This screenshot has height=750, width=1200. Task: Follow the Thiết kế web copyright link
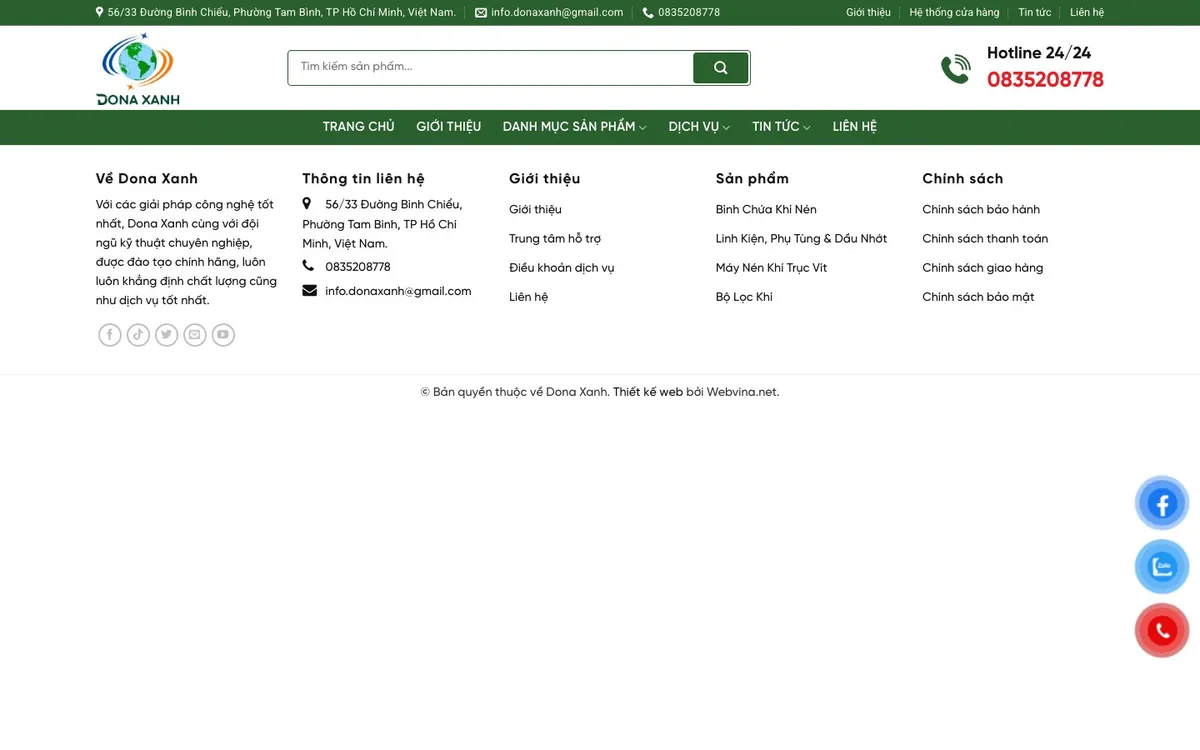648,392
